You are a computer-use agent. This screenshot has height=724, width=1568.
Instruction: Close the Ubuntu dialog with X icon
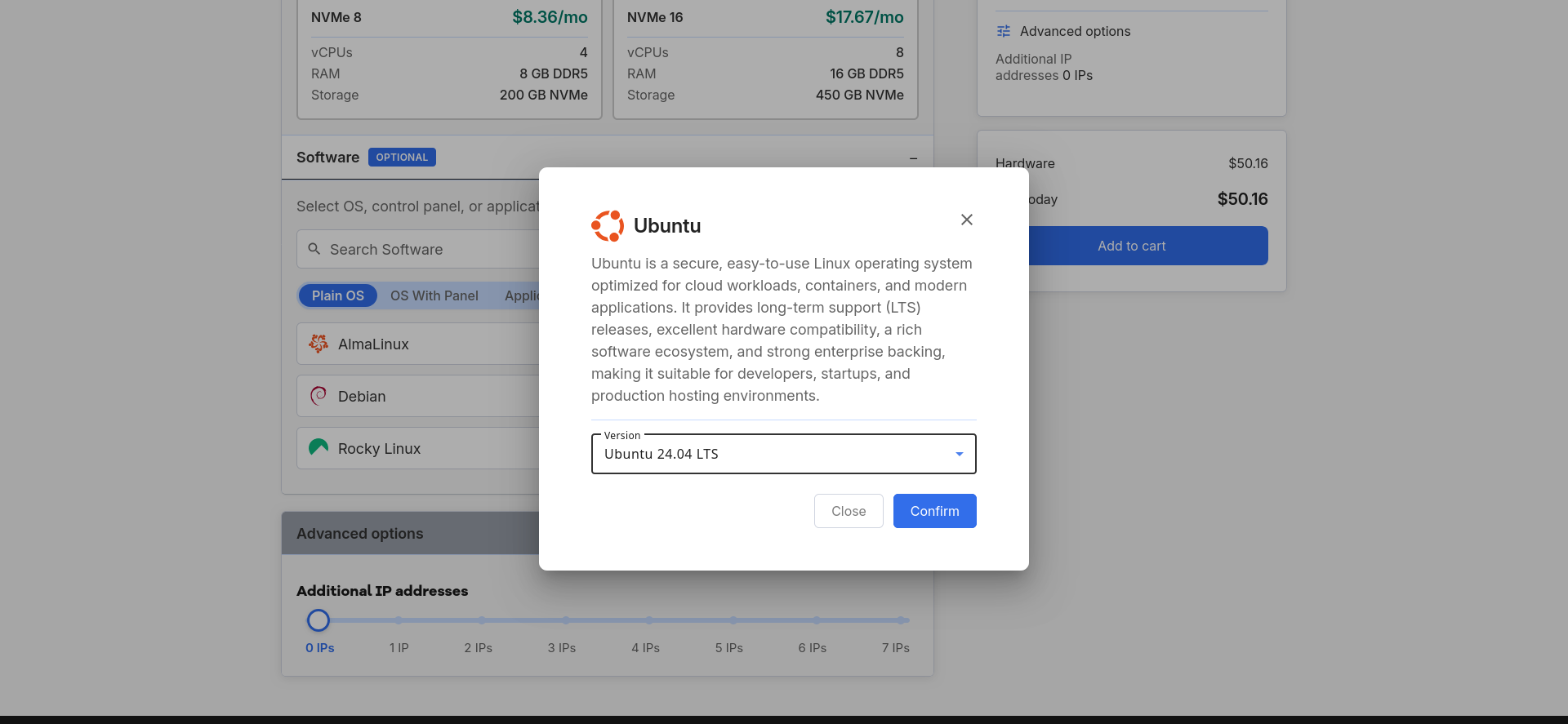coord(967,220)
